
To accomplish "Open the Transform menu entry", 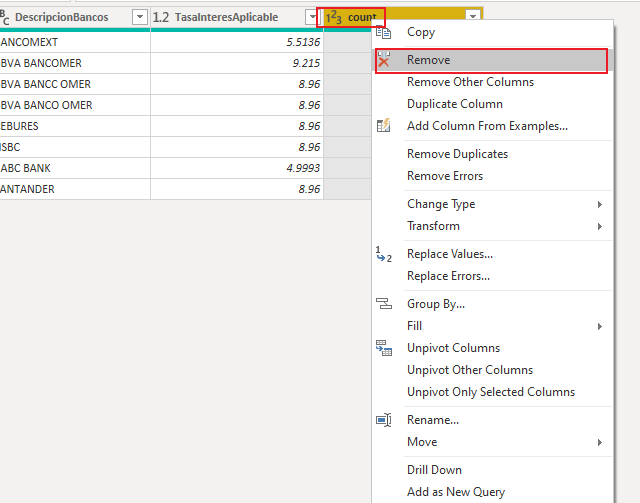I will (492, 226).
